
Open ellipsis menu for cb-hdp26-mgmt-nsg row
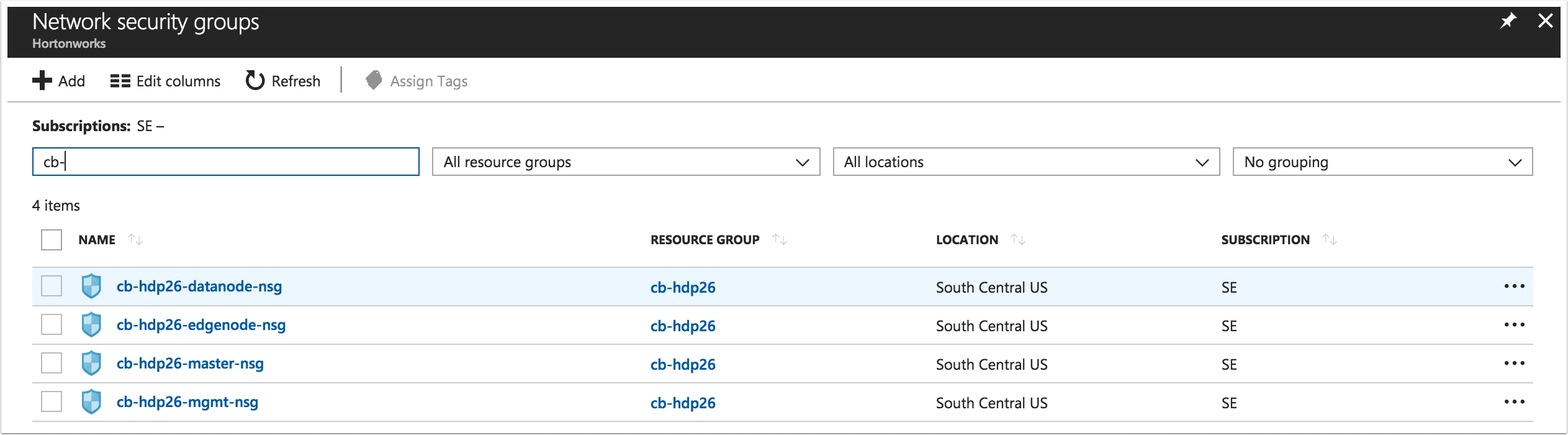pyautogui.click(x=1514, y=402)
